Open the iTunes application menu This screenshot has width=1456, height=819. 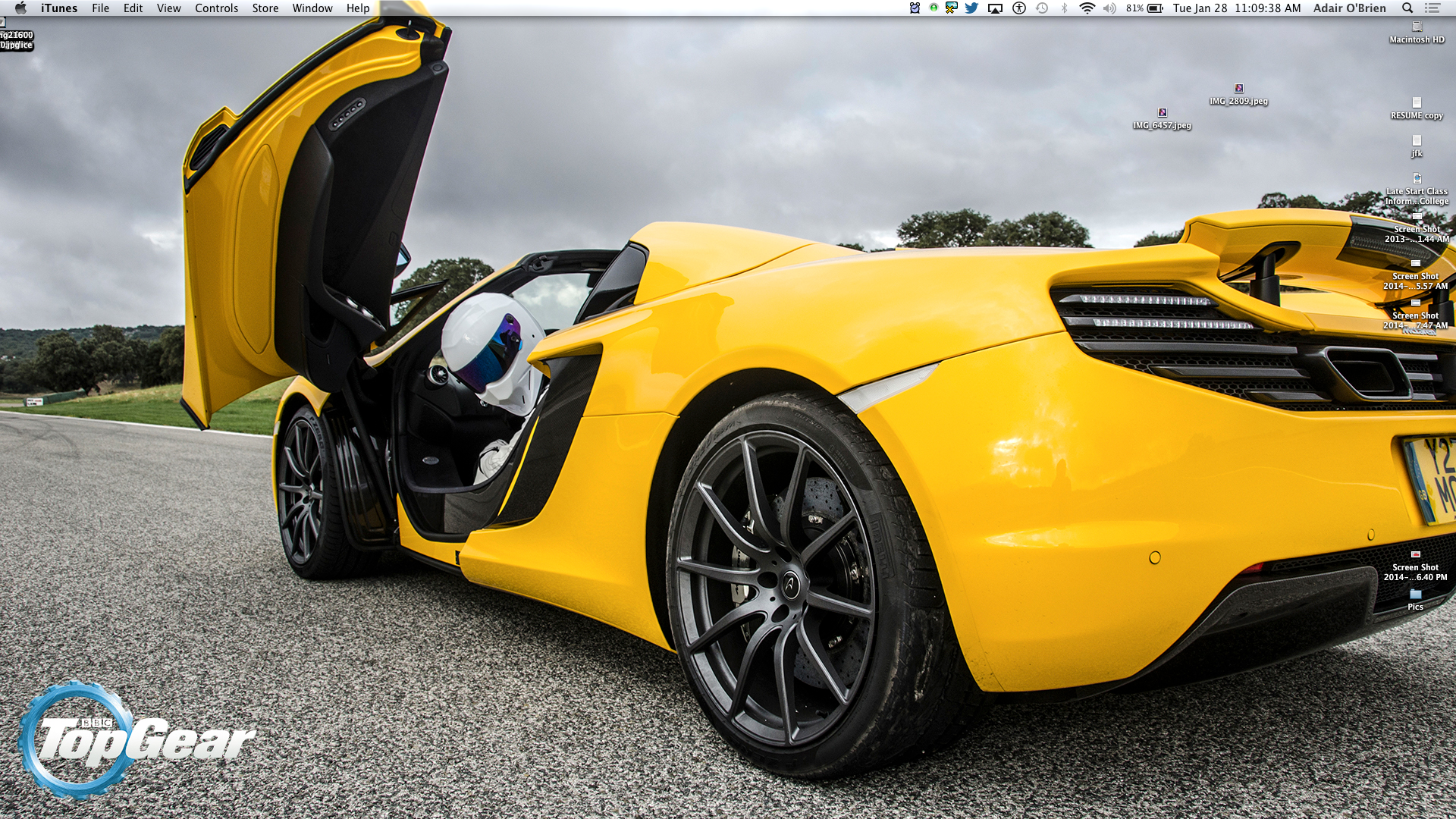[59, 8]
